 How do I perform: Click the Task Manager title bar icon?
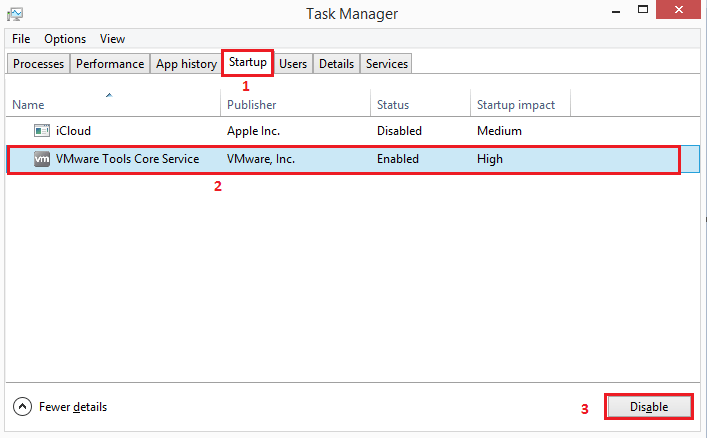coord(15,14)
